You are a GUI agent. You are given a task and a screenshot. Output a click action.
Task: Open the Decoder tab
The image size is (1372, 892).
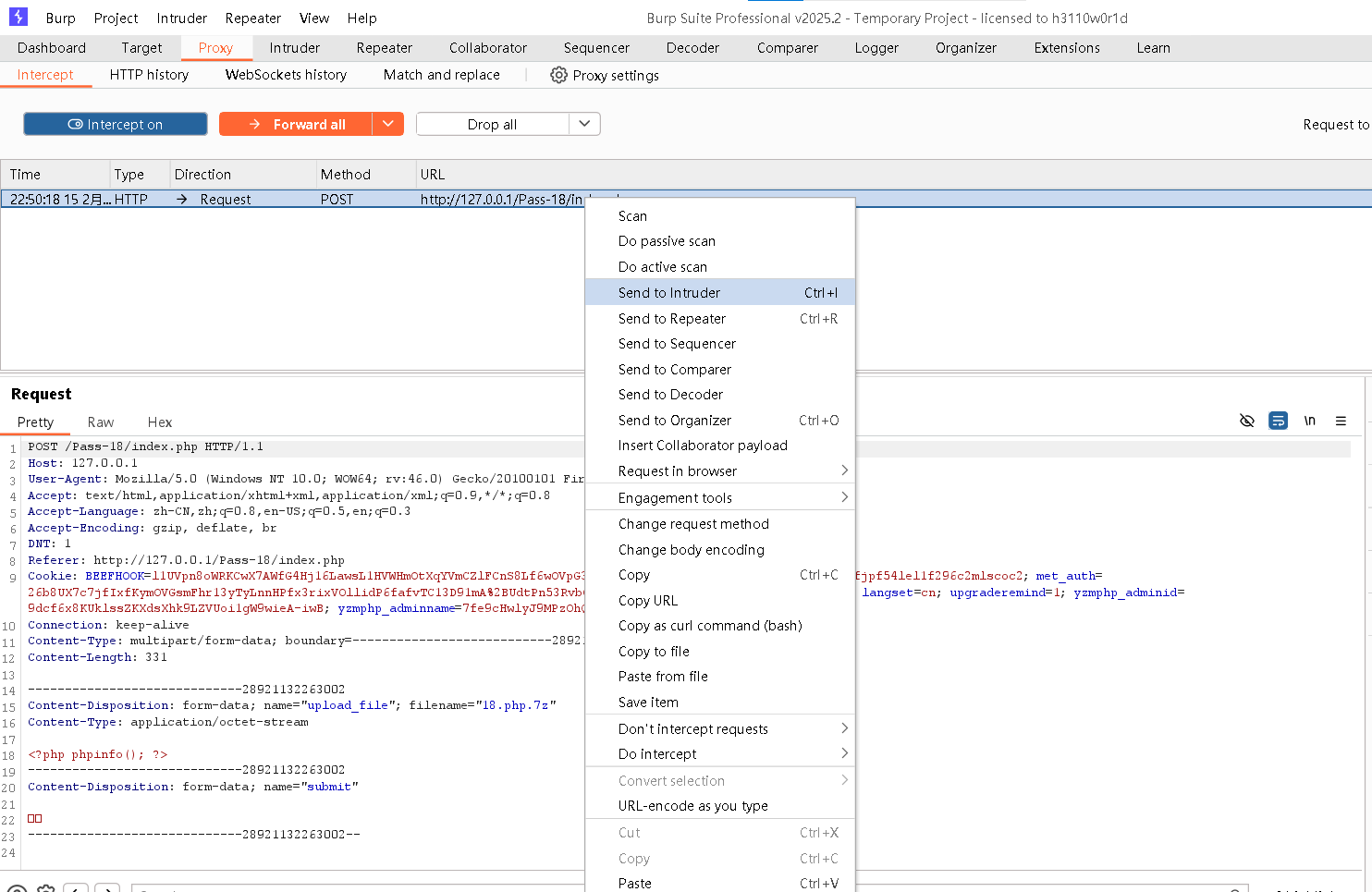[692, 48]
